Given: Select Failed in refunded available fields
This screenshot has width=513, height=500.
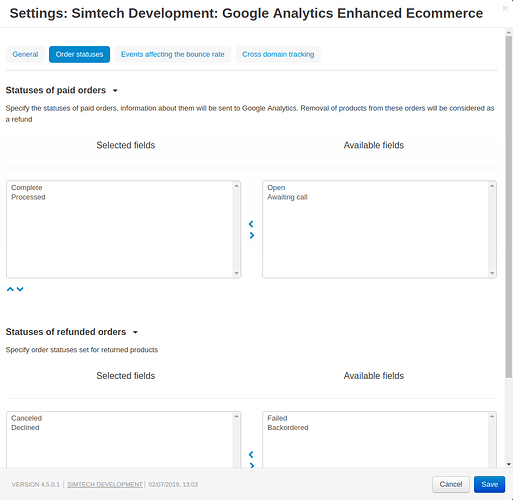Looking at the screenshot, I should coord(277,418).
